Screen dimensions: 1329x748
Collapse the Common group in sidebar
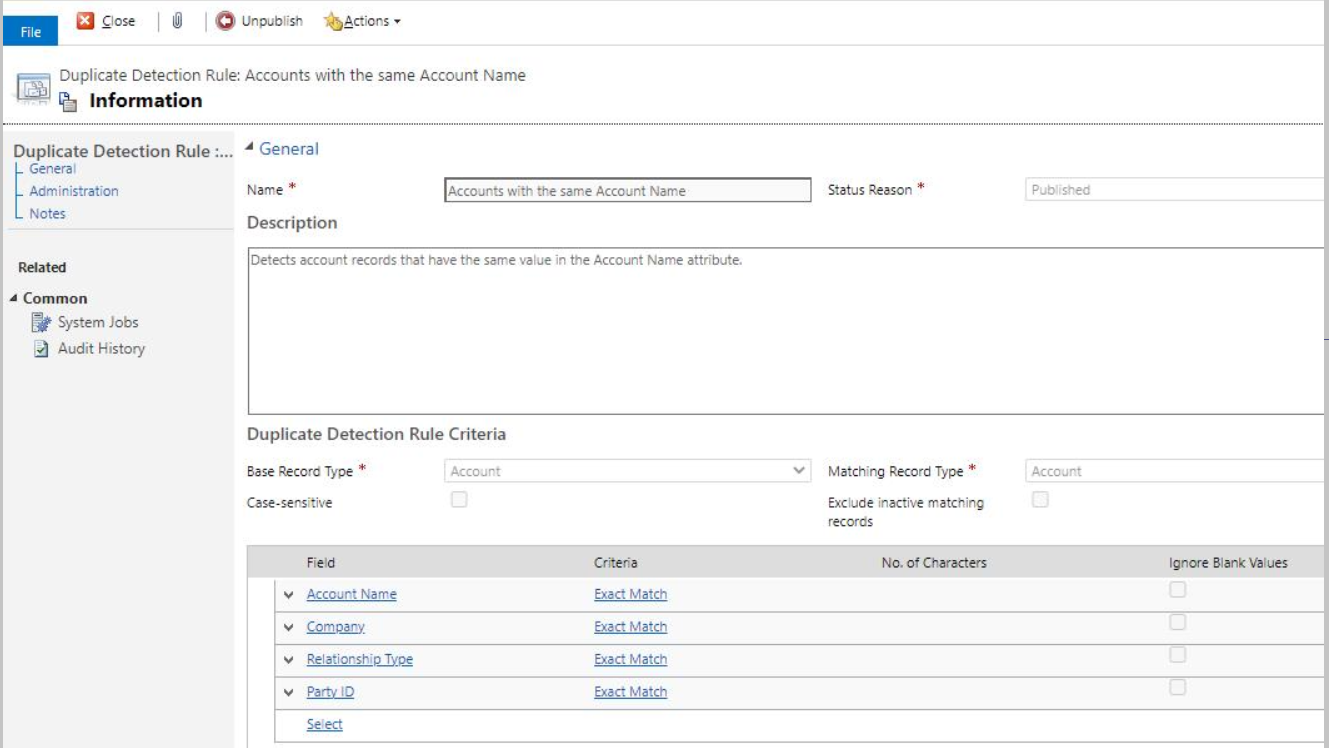[x=14, y=299]
